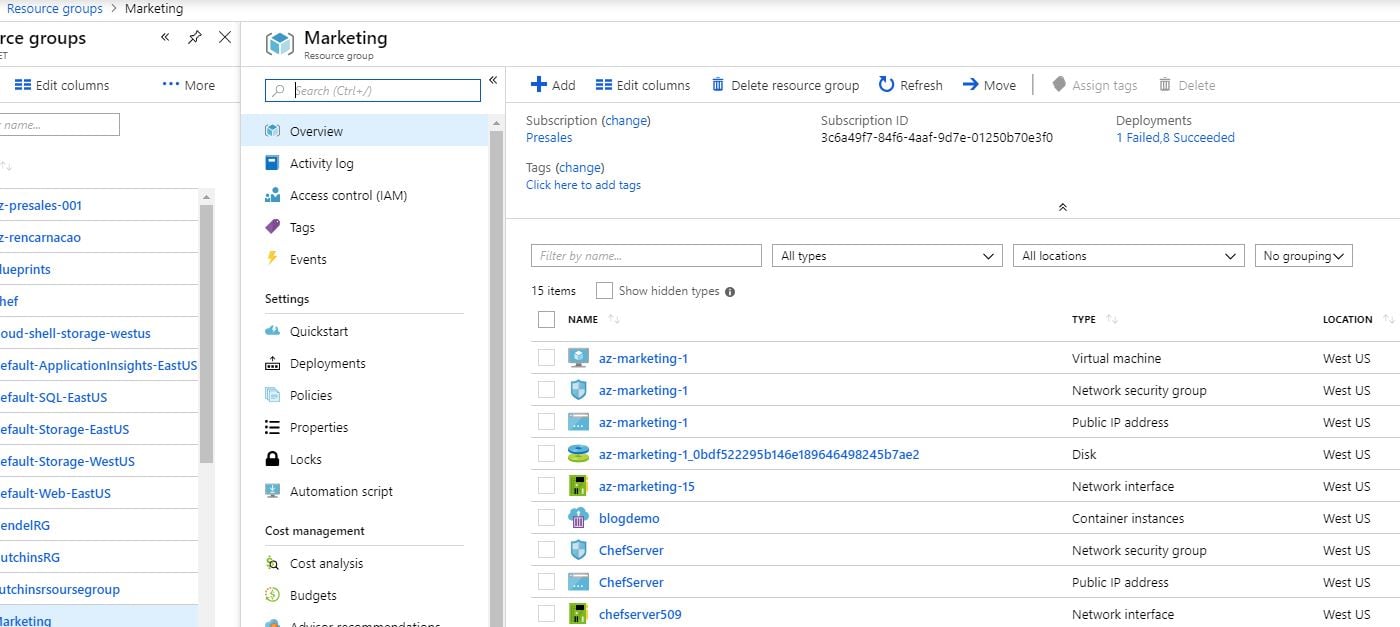Viewport: 1400px width, 627px height.
Task: Click the Budgets icon
Action: [272, 595]
